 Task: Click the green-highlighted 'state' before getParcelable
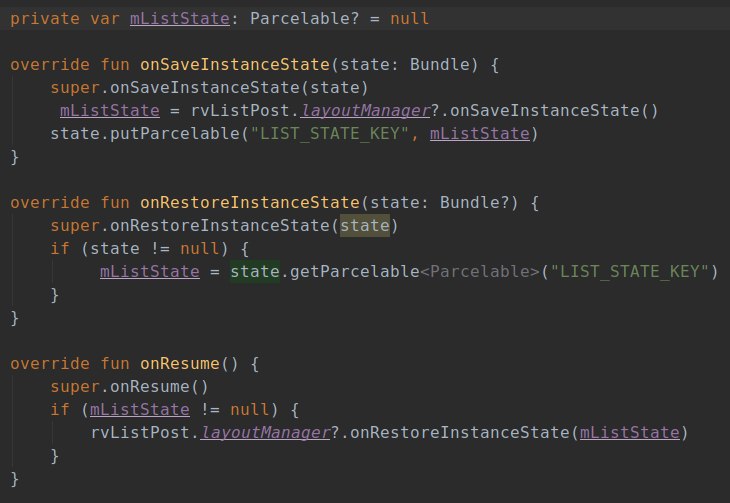[x=255, y=272]
